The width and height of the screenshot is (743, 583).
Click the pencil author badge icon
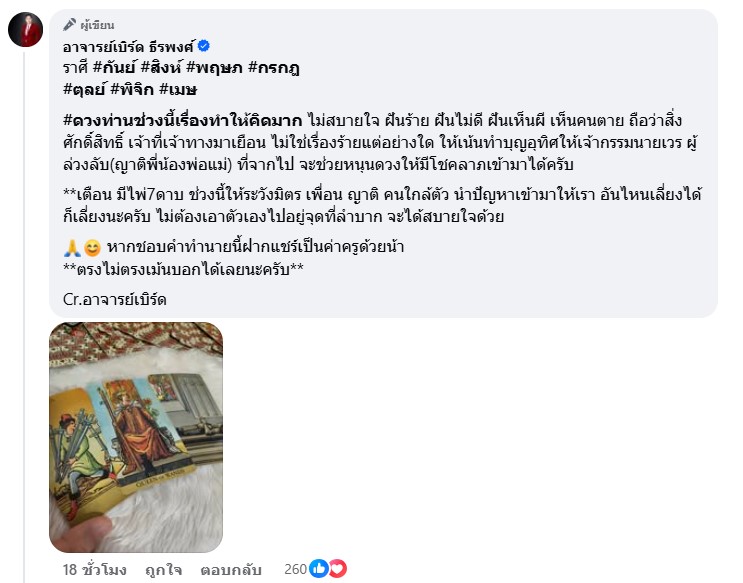click(70, 24)
